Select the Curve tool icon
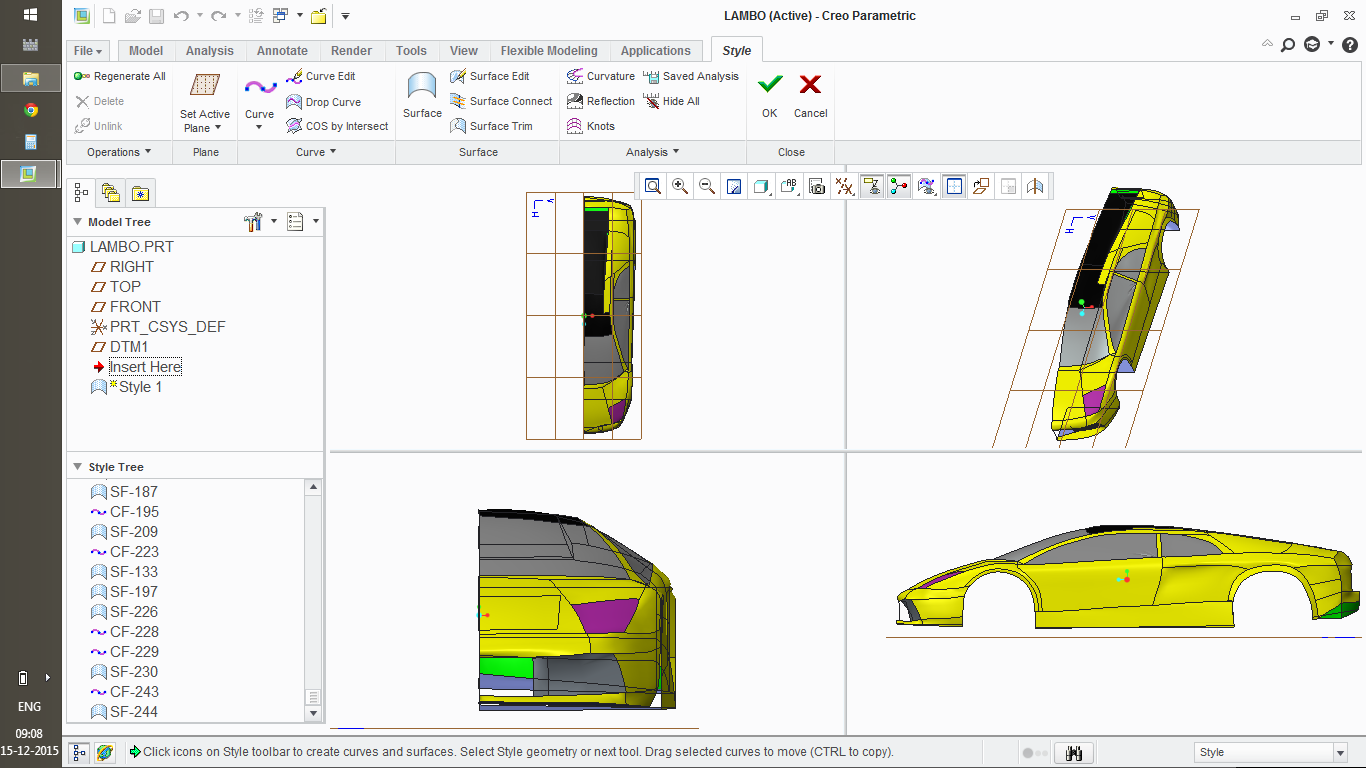The image size is (1366, 768). click(x=260, y=88)
